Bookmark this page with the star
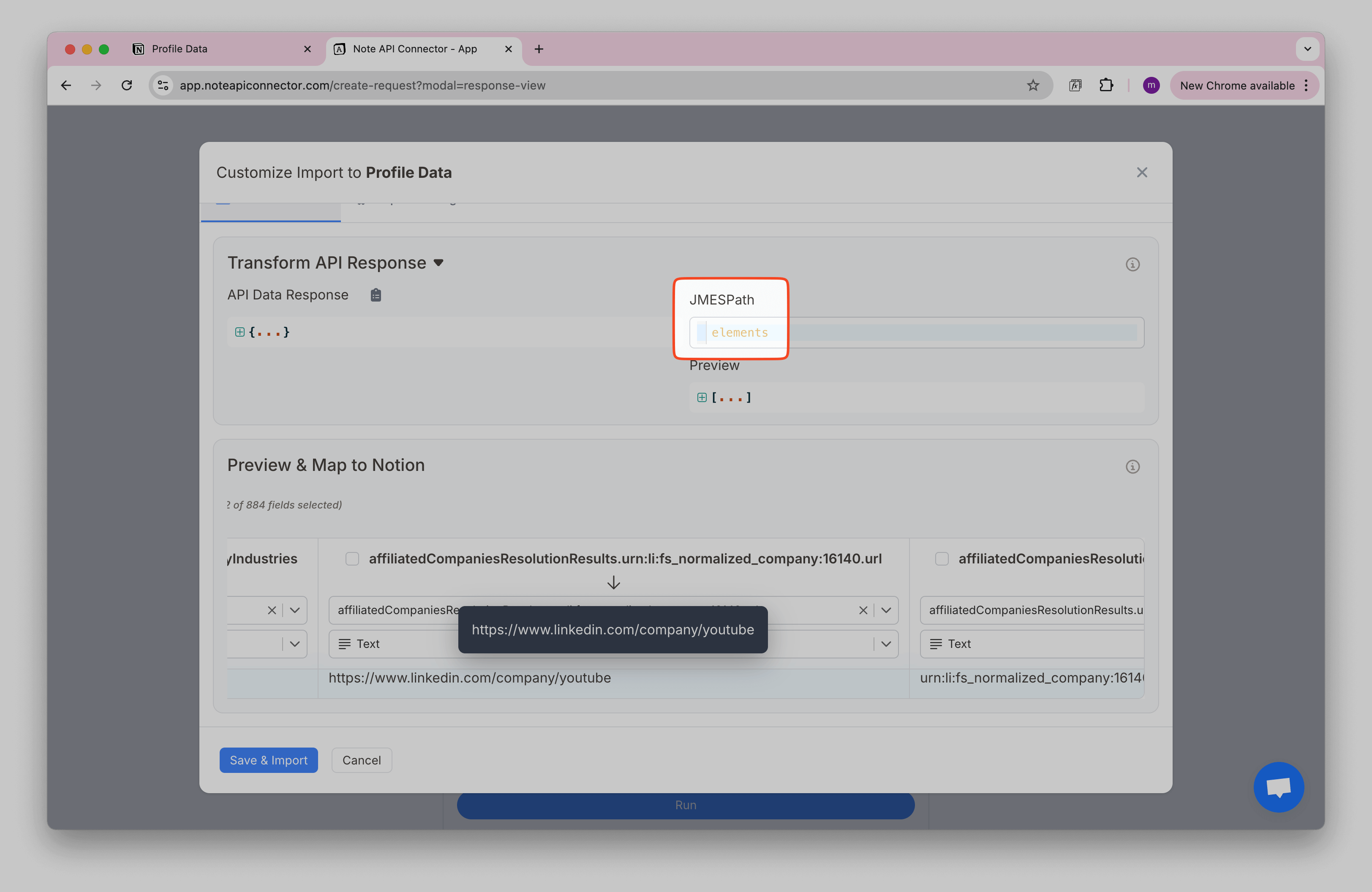Image resolution: width=1372 pixels, height=892 pixels. tap(1032, 85)
